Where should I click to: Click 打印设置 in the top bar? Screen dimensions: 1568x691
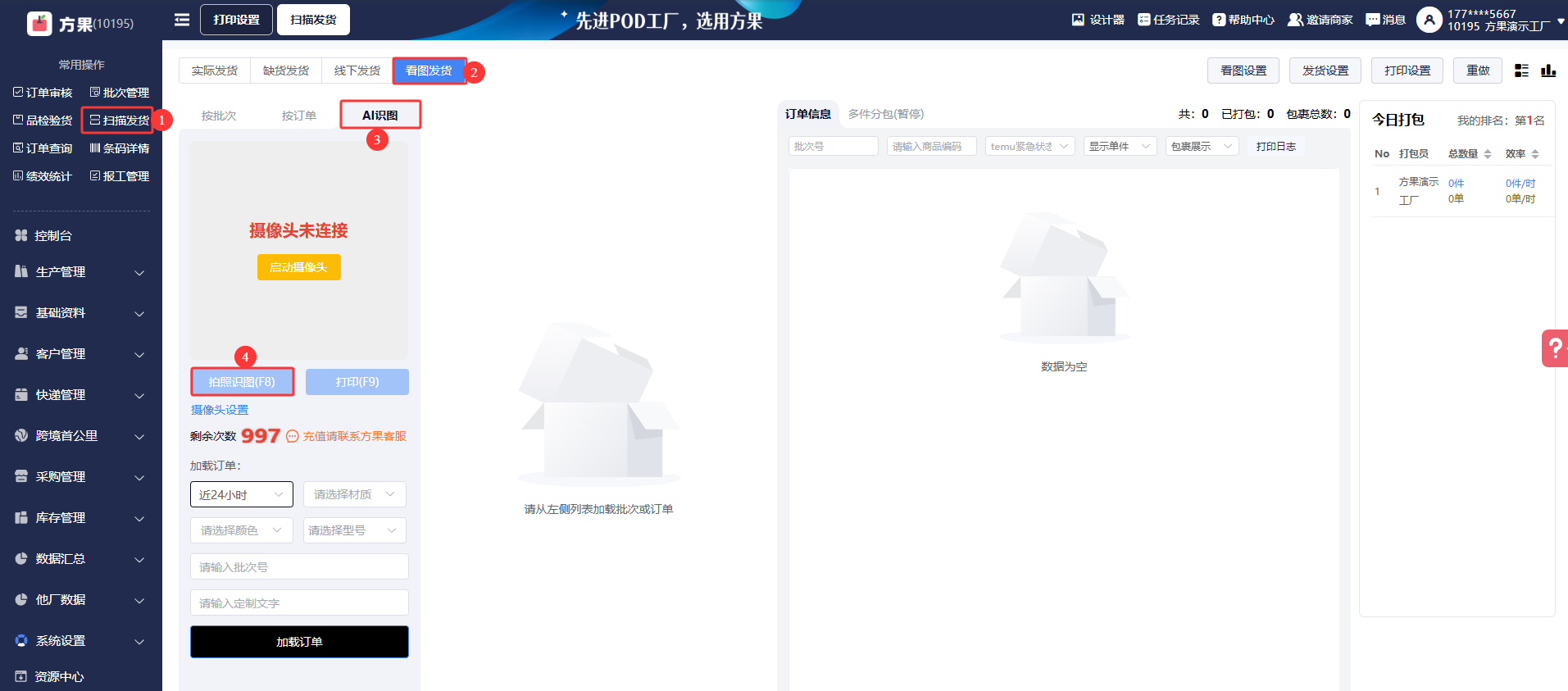coord(236,20)
